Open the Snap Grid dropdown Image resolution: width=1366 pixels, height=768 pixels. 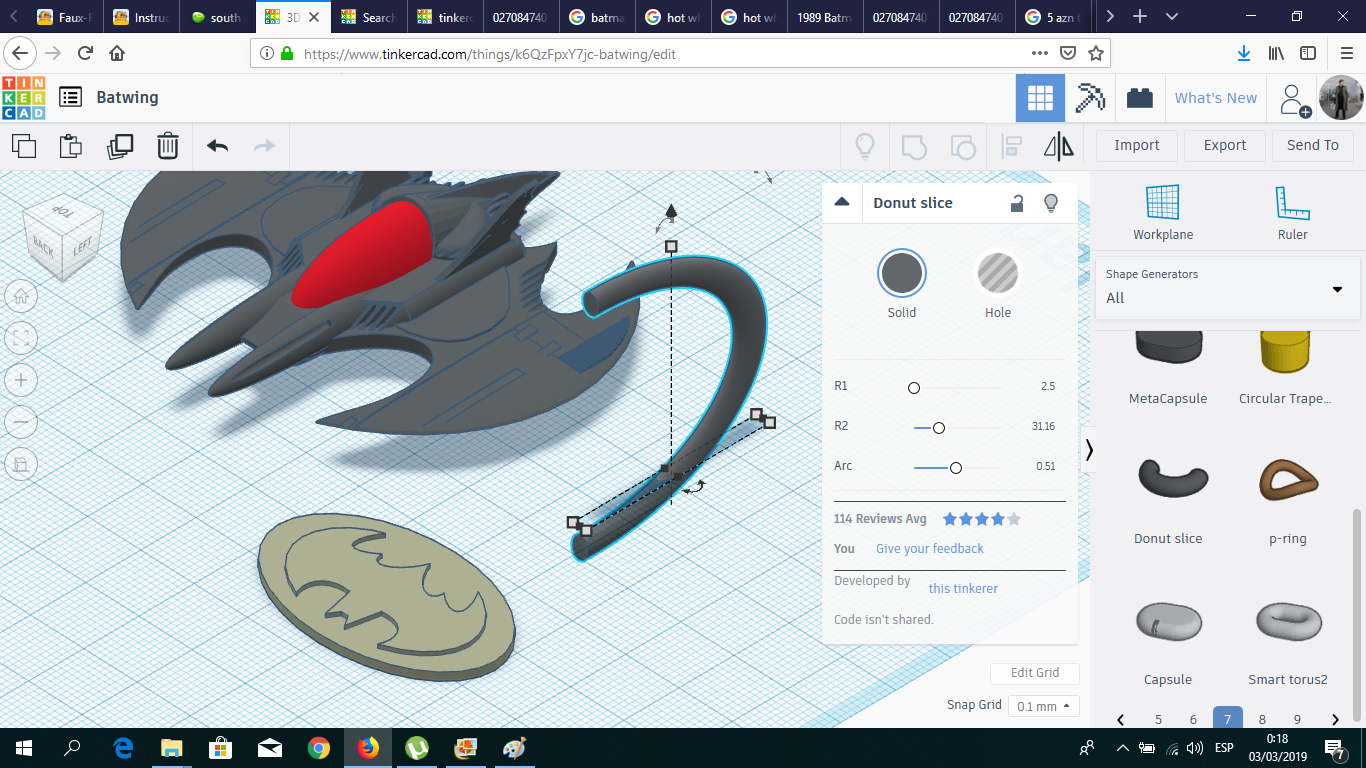(x=1044, y=706)
